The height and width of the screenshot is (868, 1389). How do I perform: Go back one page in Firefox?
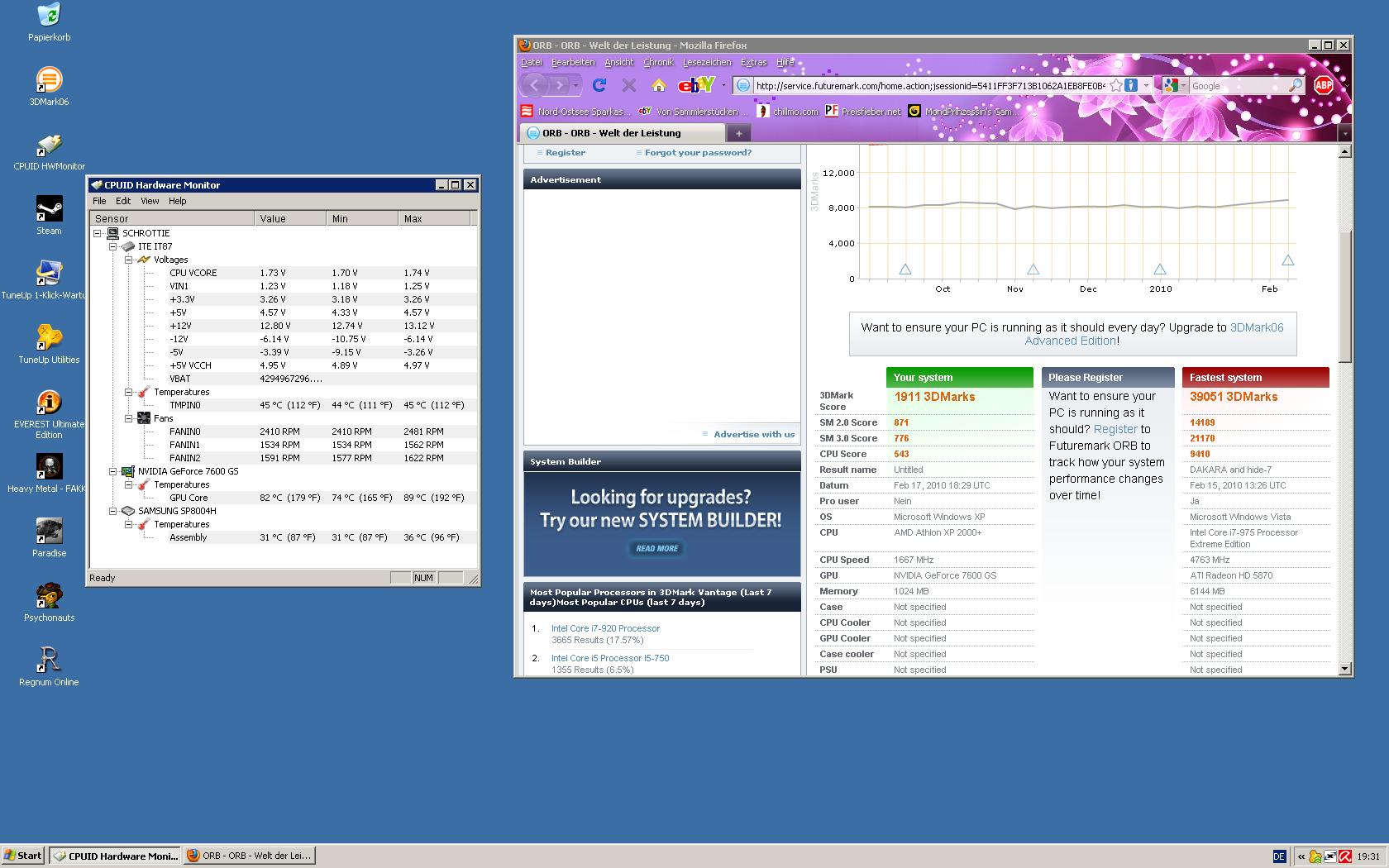pos(535,85)
